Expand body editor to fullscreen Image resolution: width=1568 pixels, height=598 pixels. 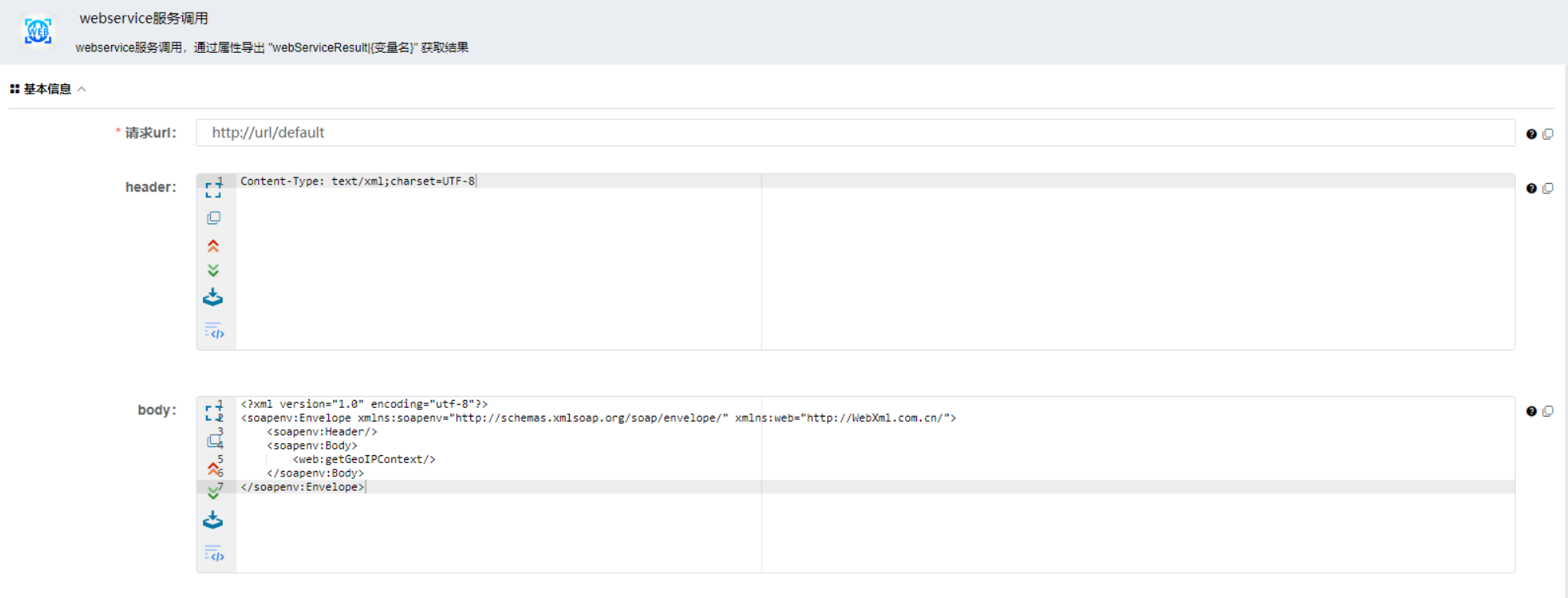213,412
